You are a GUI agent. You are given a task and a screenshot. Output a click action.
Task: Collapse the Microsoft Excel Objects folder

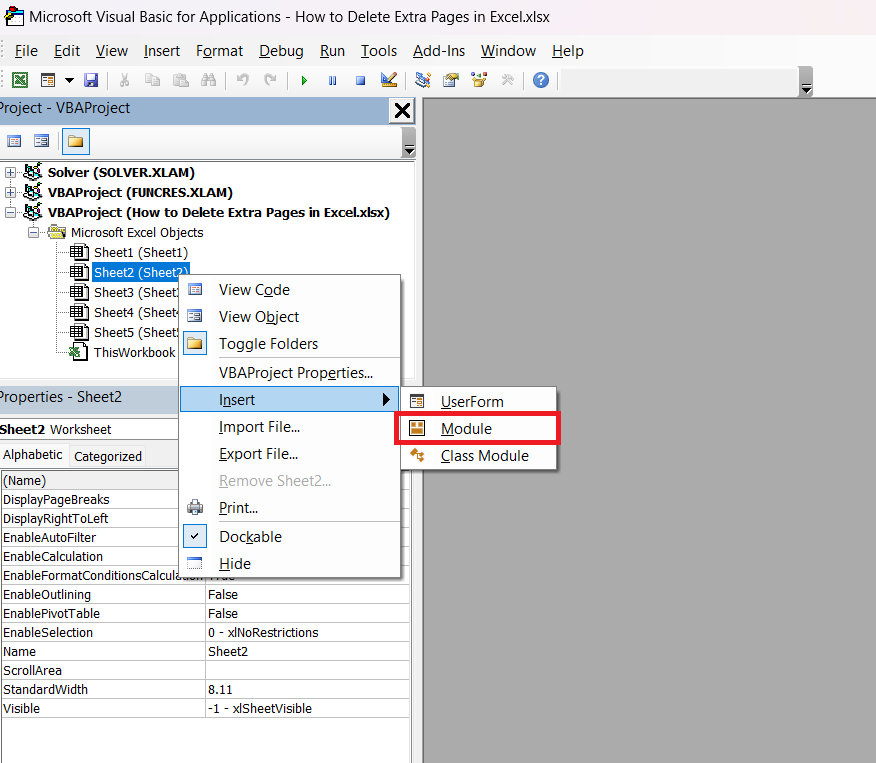[34, 232]
